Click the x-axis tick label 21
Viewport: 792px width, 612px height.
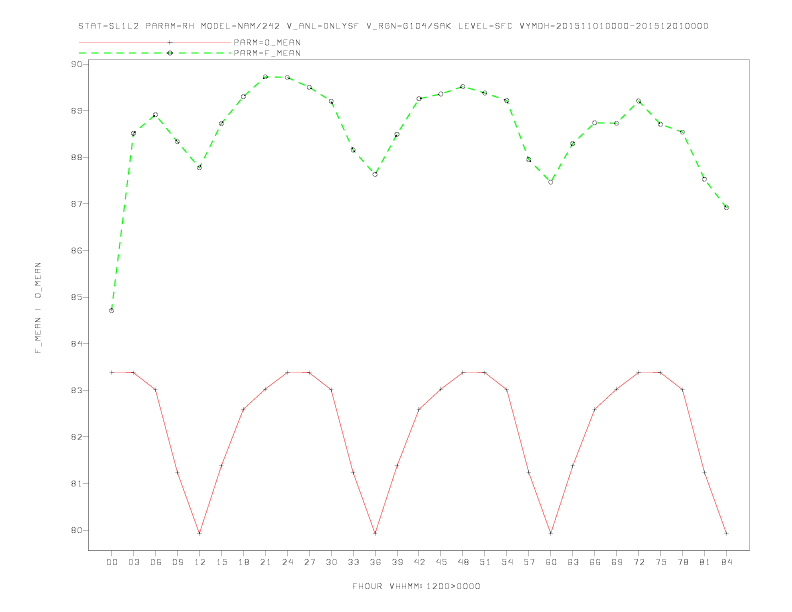[265, 562]
